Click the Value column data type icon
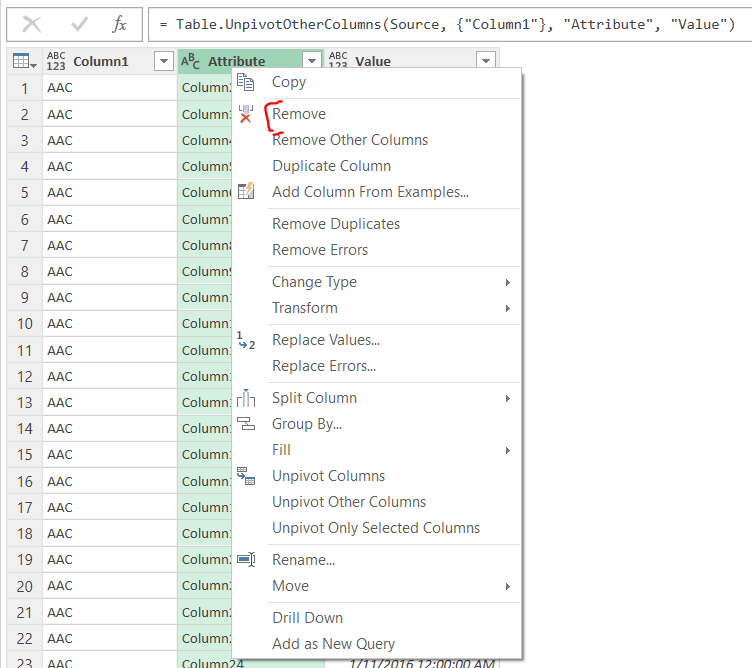Viewport: 752px width, 668px height. (338, 60)
